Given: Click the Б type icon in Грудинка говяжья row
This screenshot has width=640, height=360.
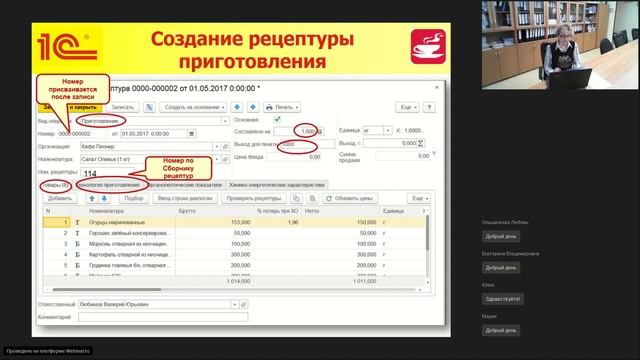Looking at the screenshot, I should click(x=77, y=265).
